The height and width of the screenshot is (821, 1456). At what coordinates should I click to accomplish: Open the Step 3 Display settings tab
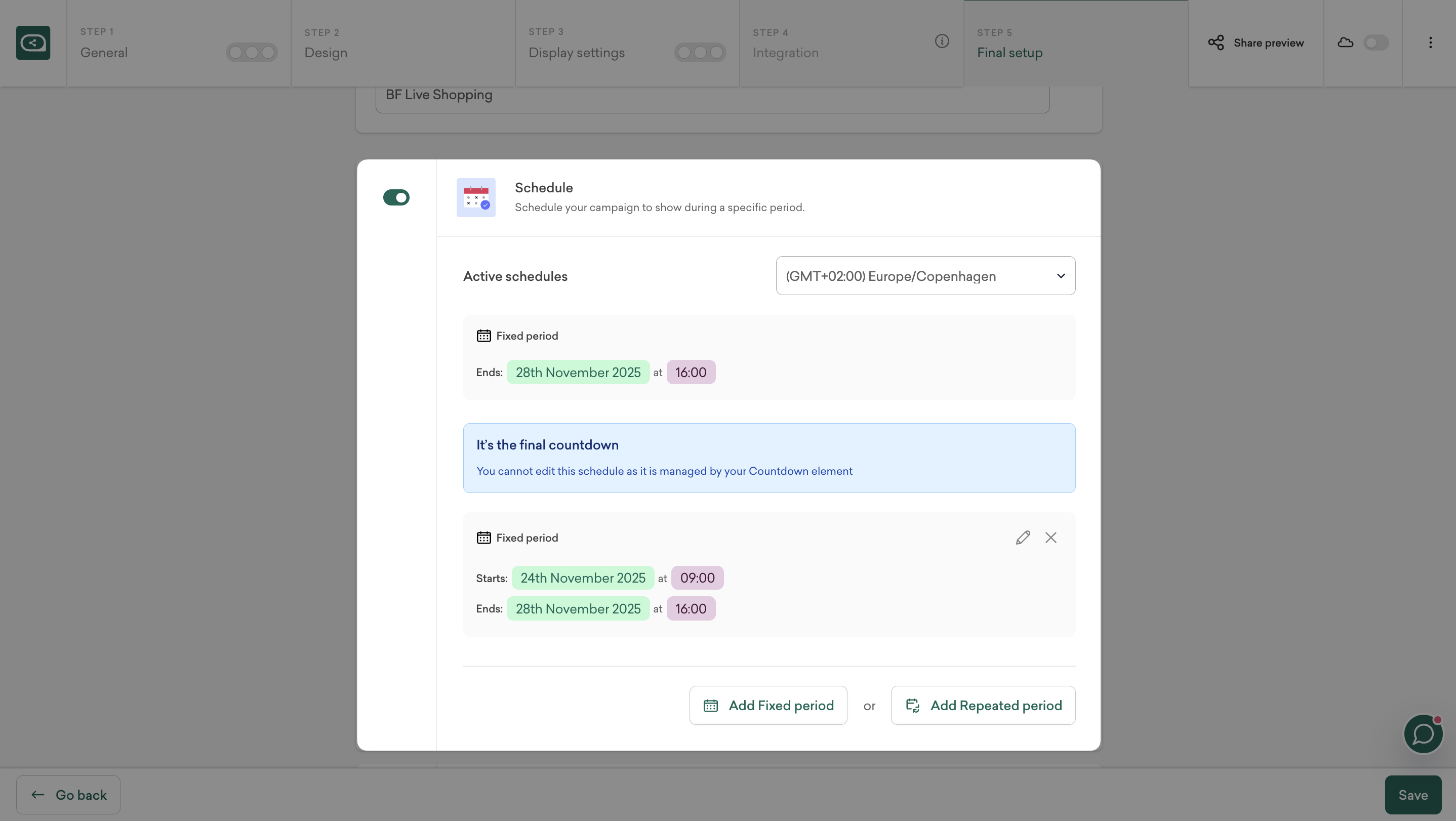pyautogui.click(x=627, y=43)
